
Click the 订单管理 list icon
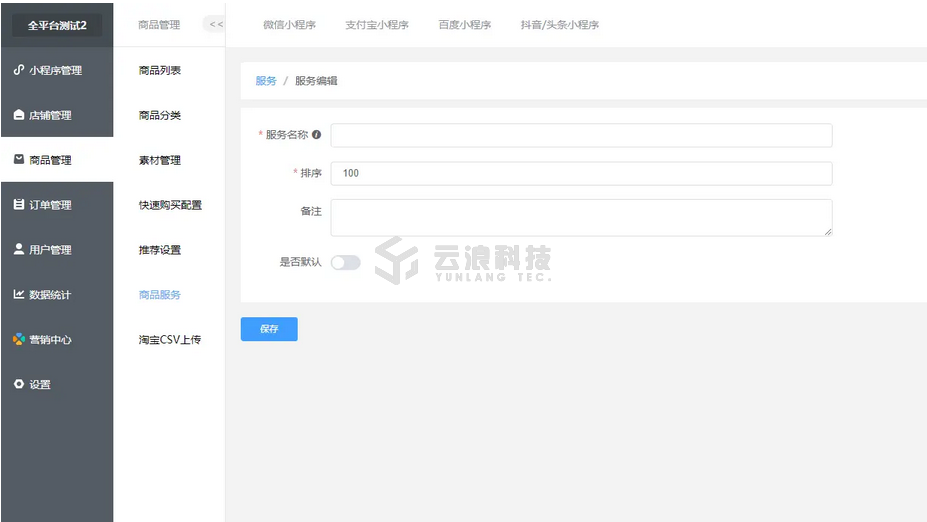click(x=18, y=205)
